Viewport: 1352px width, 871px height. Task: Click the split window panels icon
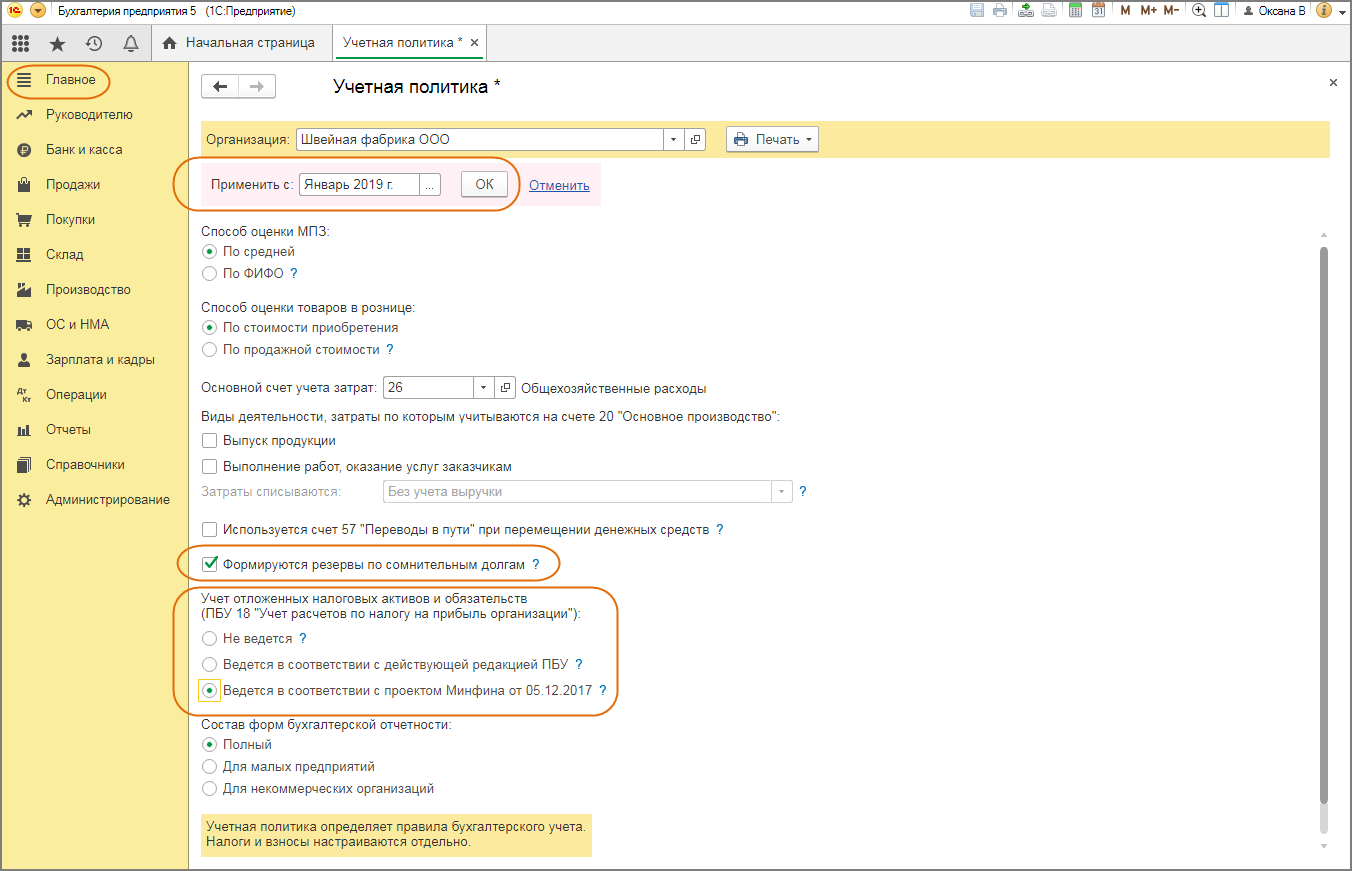coord(1221,11)
